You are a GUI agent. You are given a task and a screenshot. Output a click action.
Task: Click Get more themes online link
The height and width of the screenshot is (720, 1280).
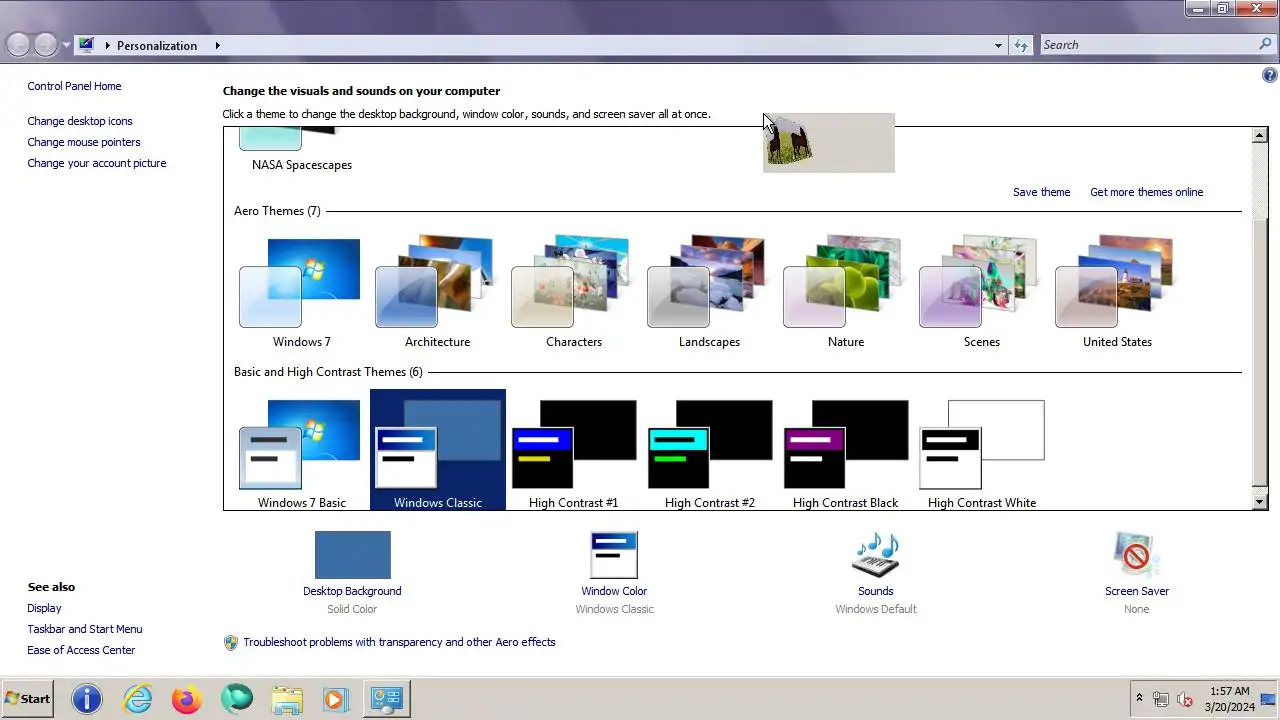click(1146, 192)
